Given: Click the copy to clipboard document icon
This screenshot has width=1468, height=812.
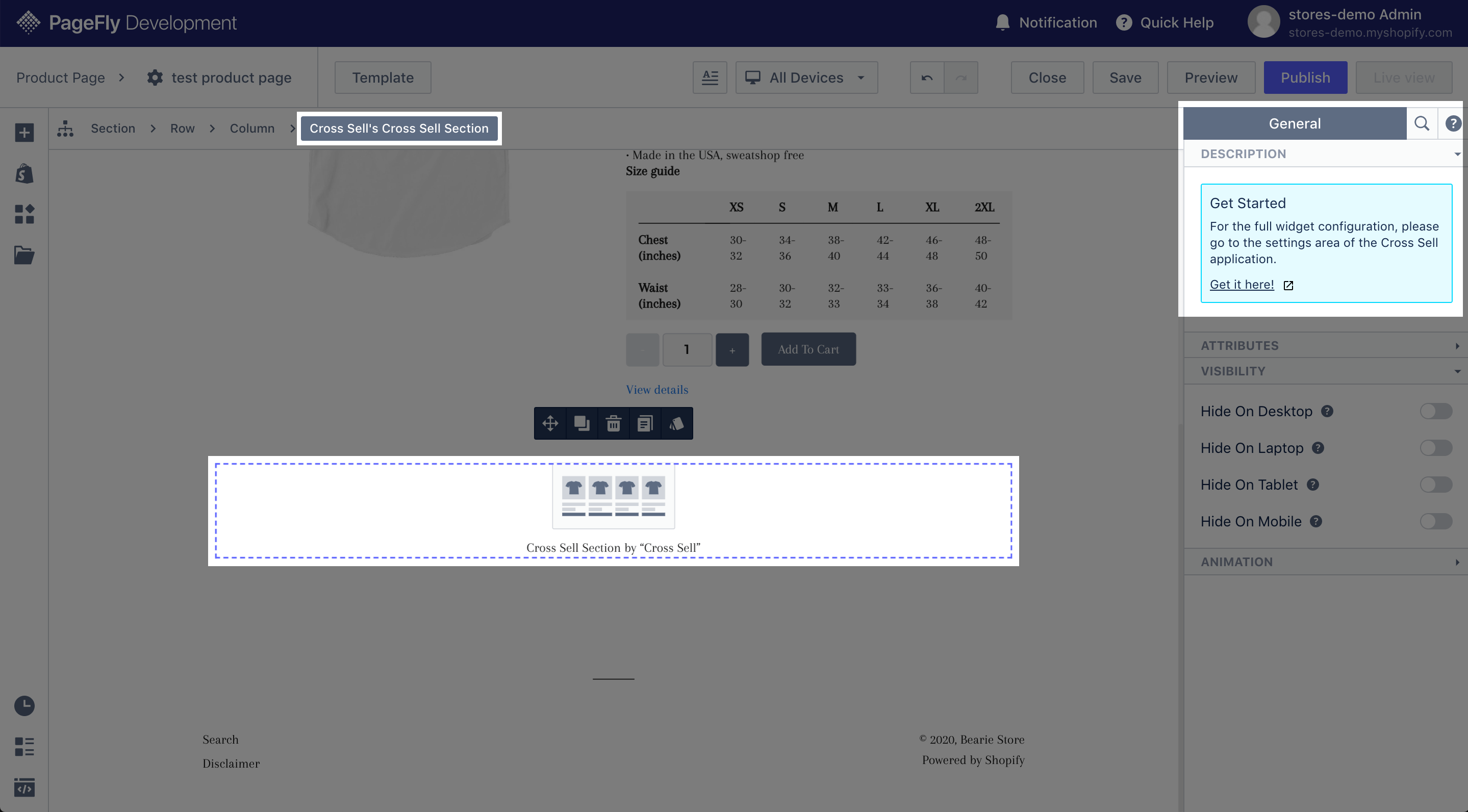Looking at the screenshot, I should point(645,423).
